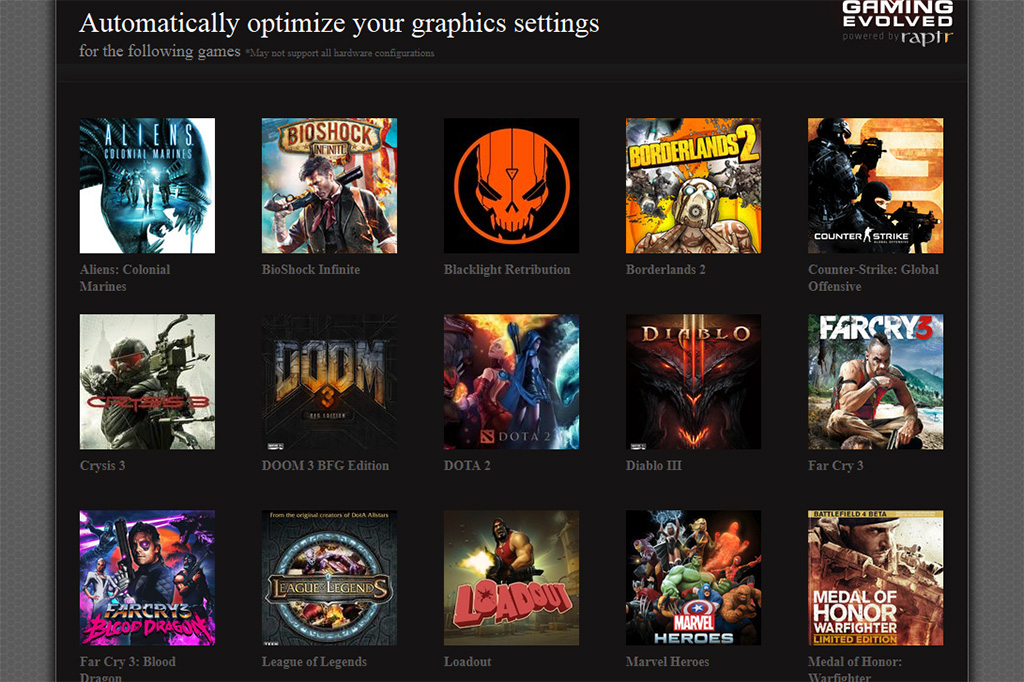
Task: Click the Gaming Evolved raptr logo
Action: coord(897,23)
